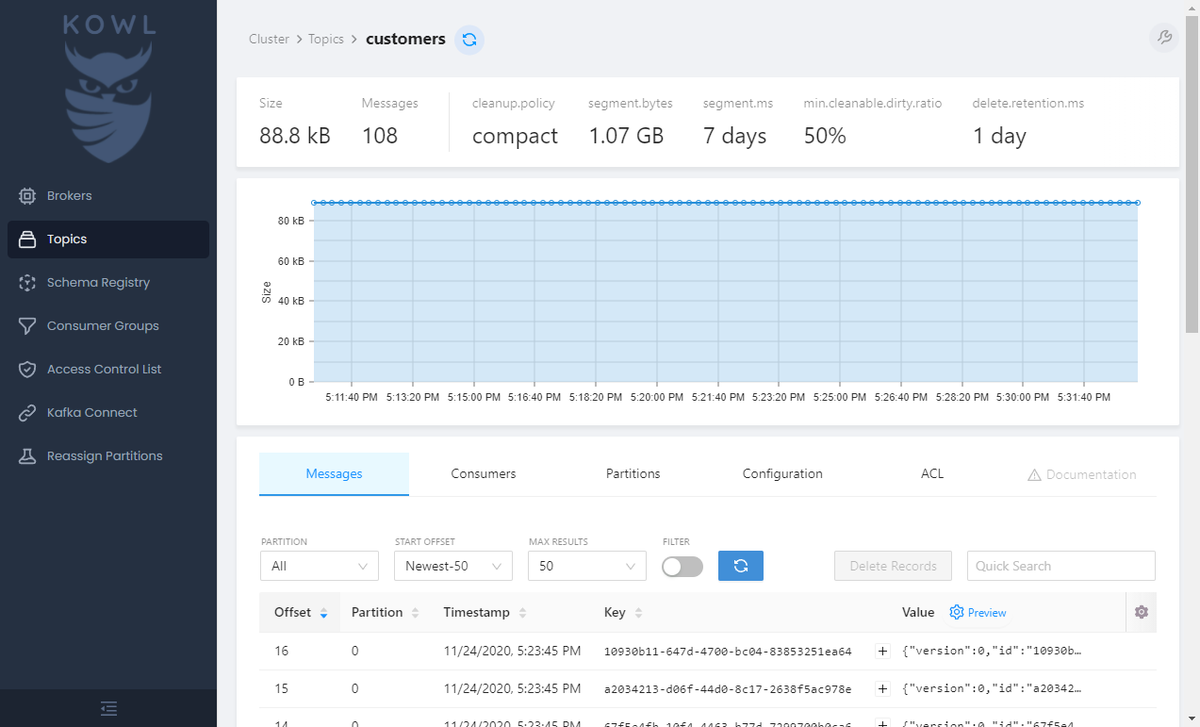The height and width of the screenshot is (727, 1200).
Task: Open the Documentation tab
Action: coord(1082,474)
